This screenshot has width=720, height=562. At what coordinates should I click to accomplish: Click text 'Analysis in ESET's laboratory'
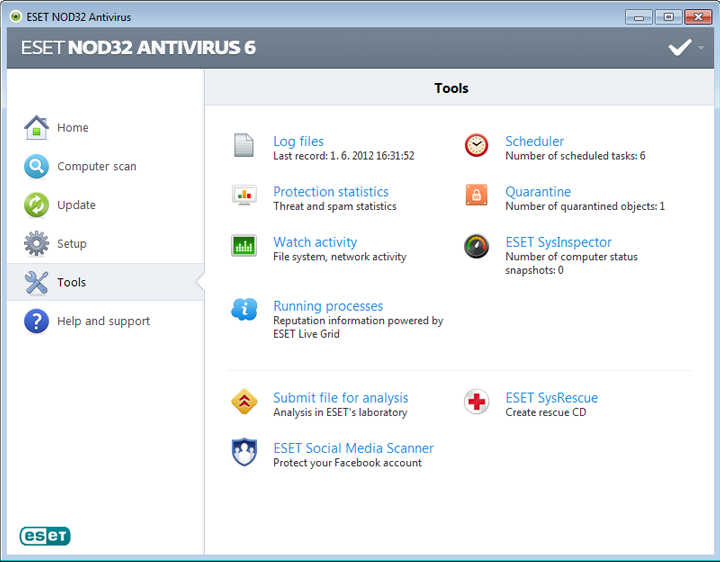[x=340, y=412]
